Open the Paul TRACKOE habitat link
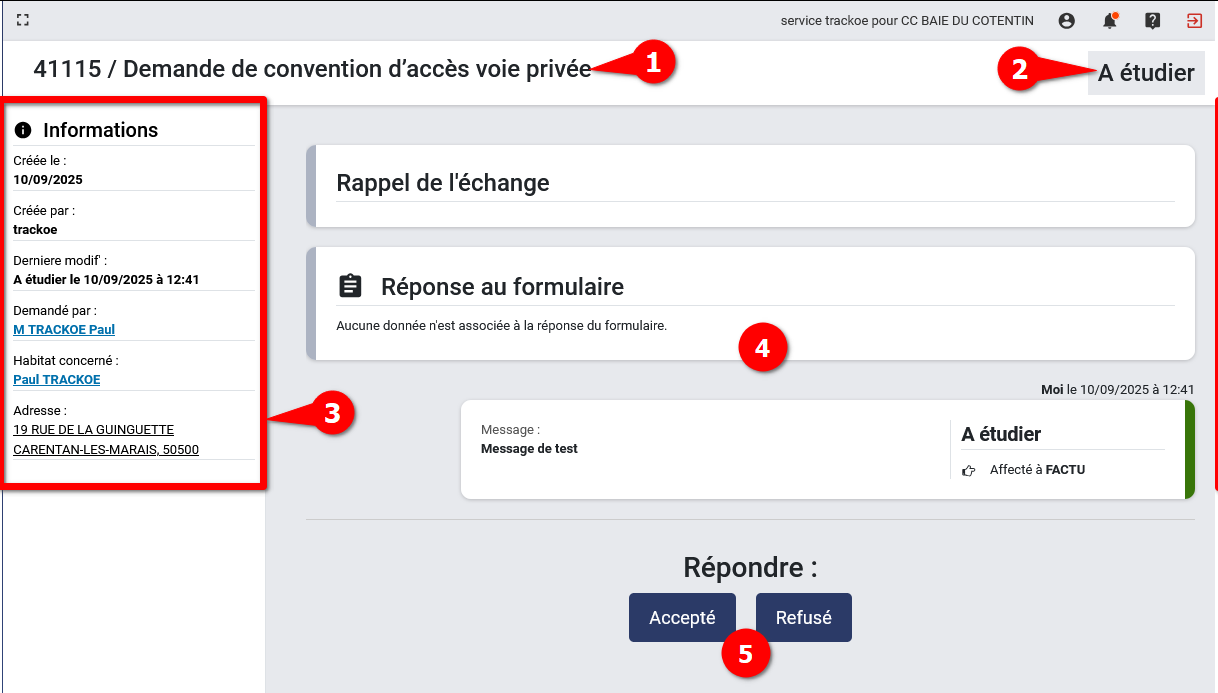The width and height of the screenshot is (1218, 693). click(56, 380)
